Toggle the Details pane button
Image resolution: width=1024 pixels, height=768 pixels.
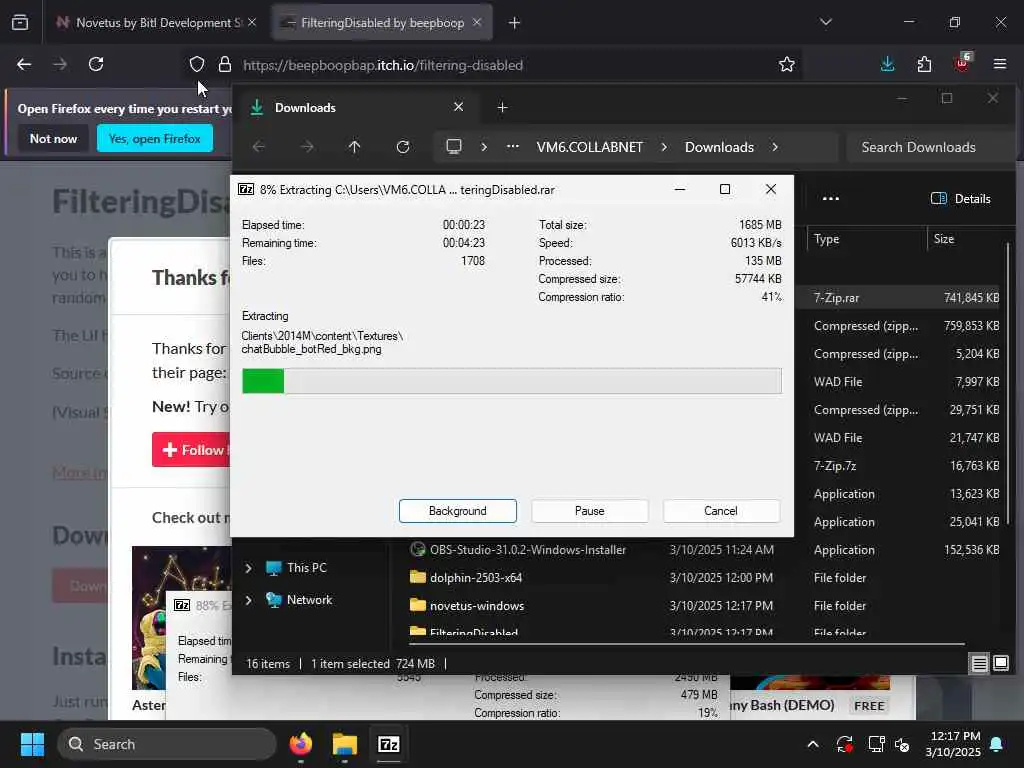(961, 199)
